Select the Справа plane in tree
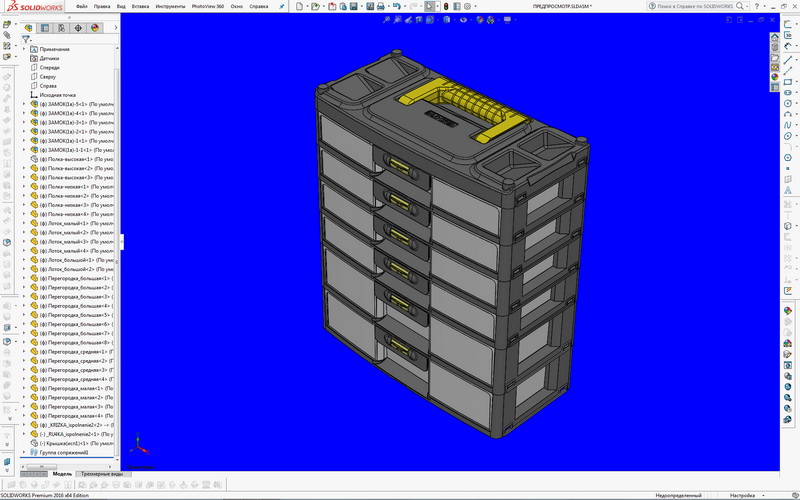This screenshot has width=800, height=500. click(x=48, y=86)
